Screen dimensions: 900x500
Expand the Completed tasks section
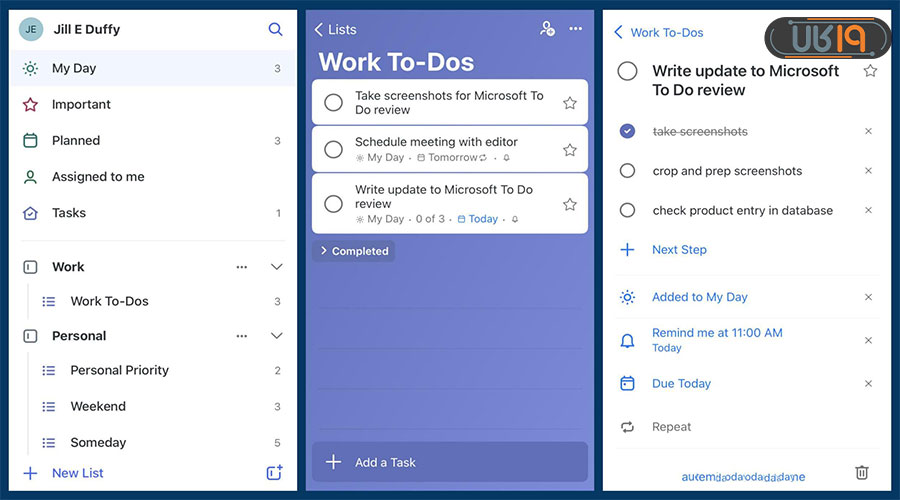[354, 251]
